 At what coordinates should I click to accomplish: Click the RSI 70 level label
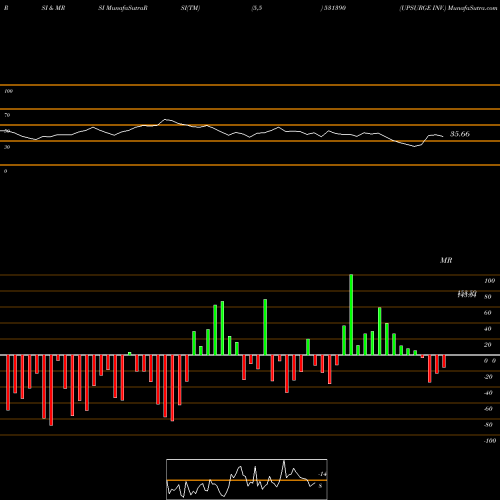7,115
